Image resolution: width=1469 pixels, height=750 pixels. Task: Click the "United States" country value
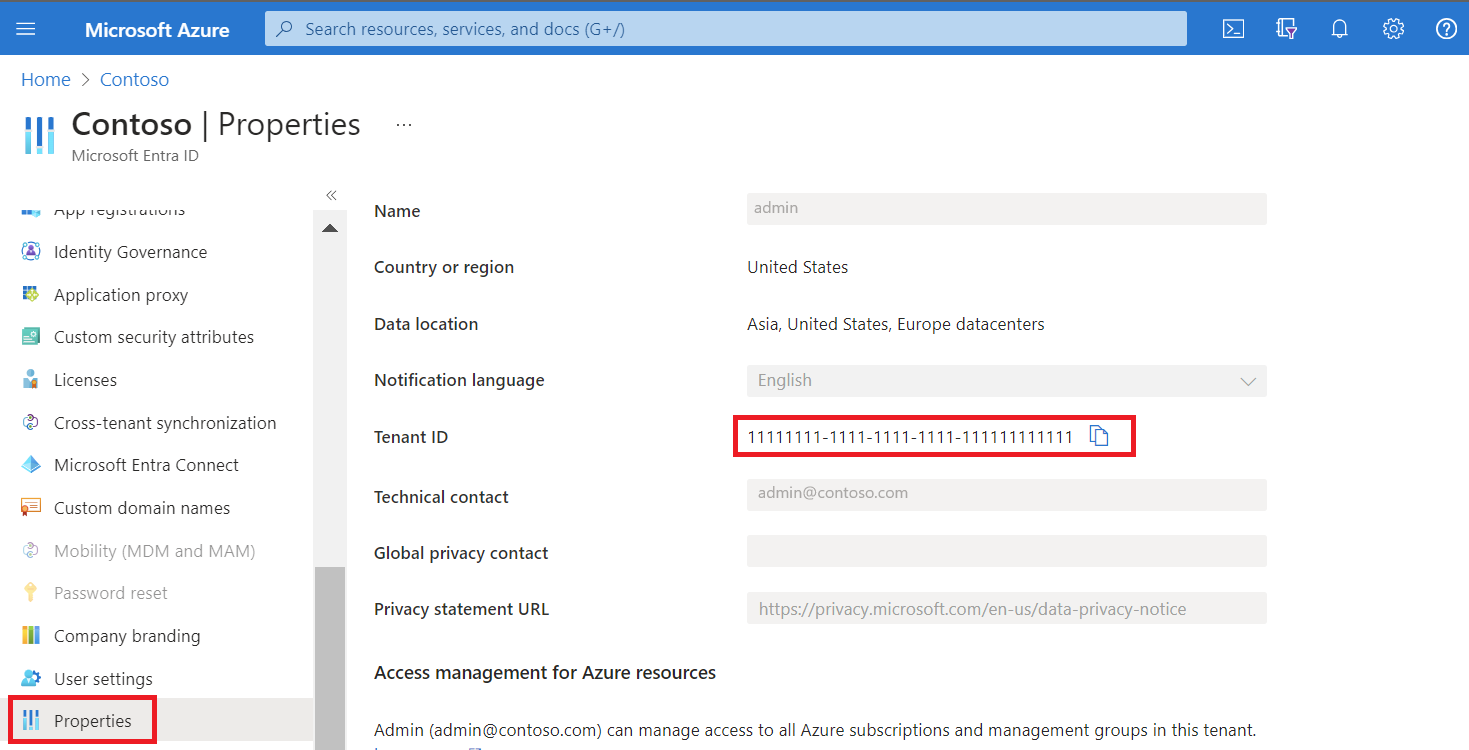pos(798,267)
